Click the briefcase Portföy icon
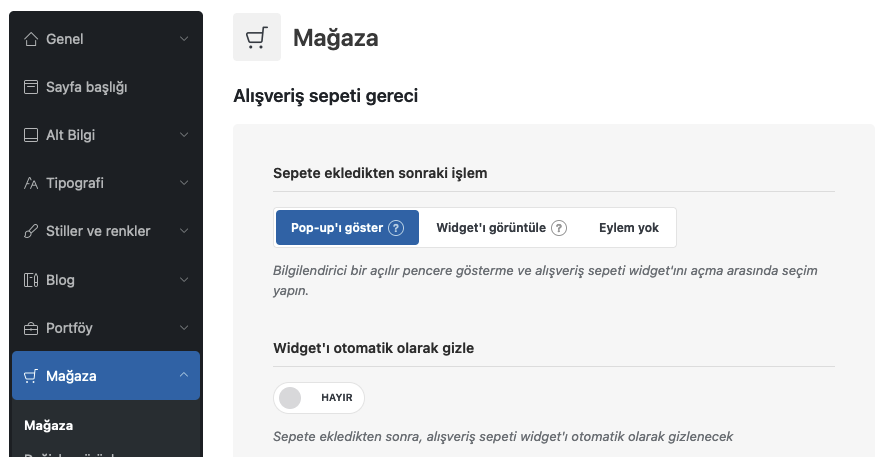 click(31, 328)
